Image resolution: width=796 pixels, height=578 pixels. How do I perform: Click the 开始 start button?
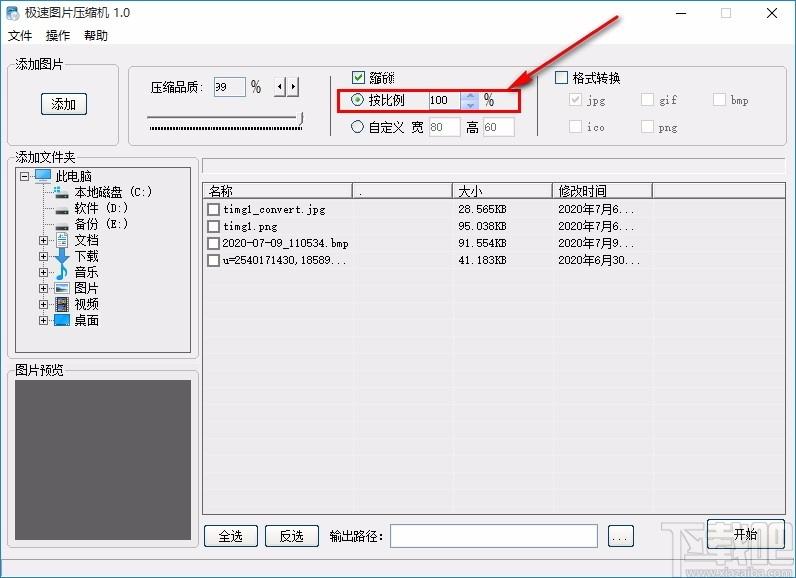(746, 534)
